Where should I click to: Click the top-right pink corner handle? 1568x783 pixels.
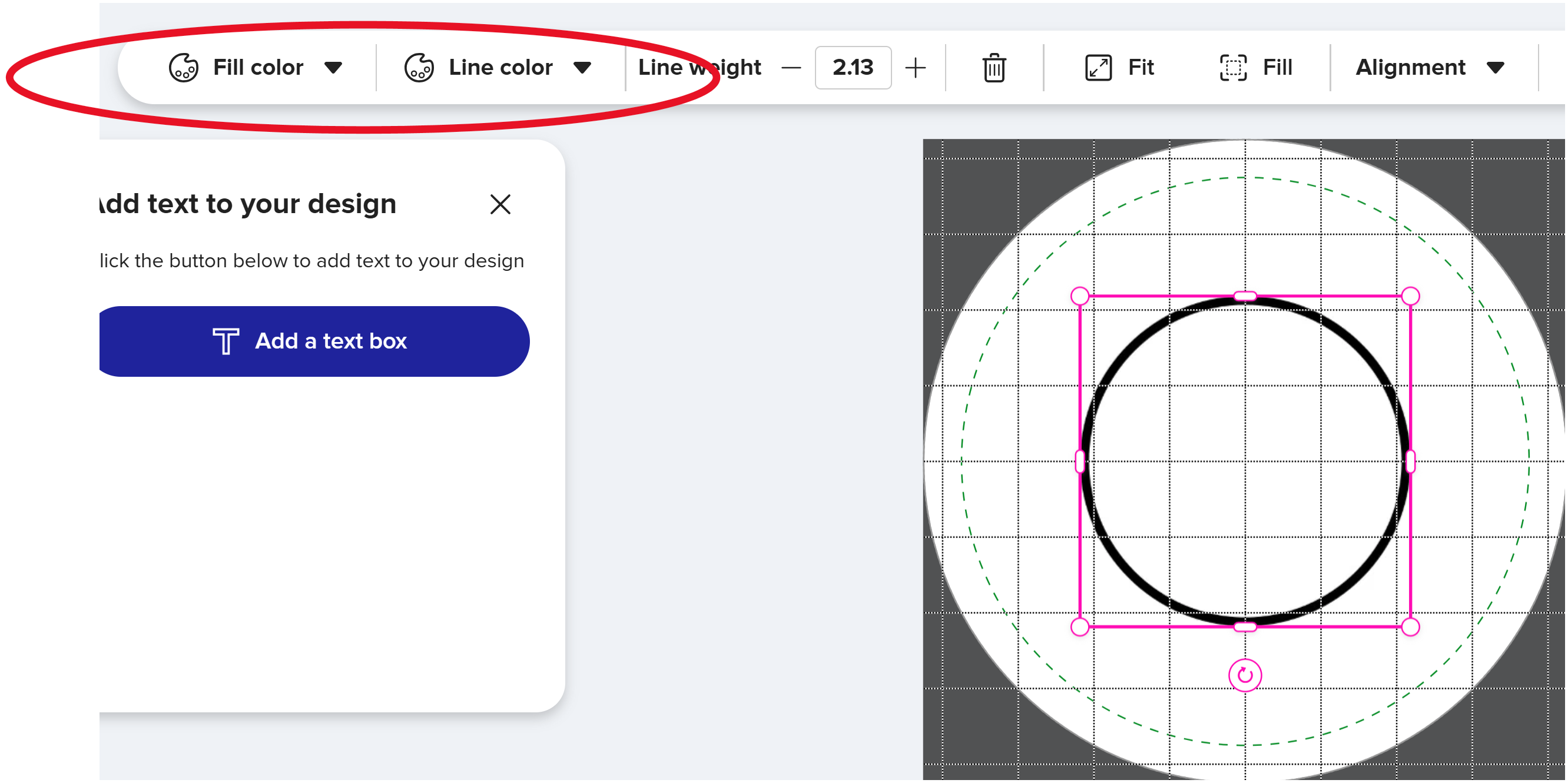pos(1410,296)
